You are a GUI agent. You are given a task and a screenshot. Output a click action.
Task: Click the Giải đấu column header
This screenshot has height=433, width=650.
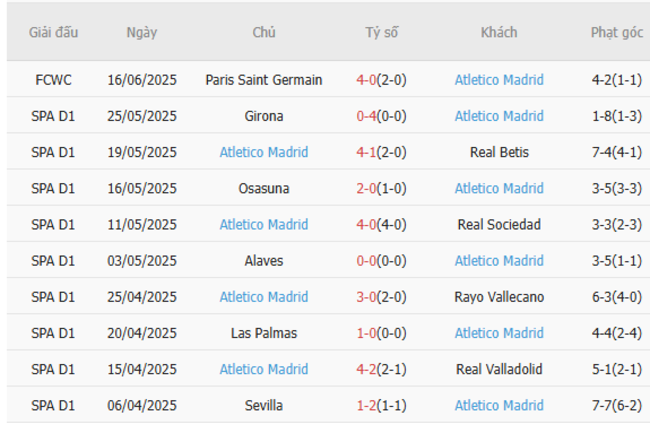click(53, 32)
